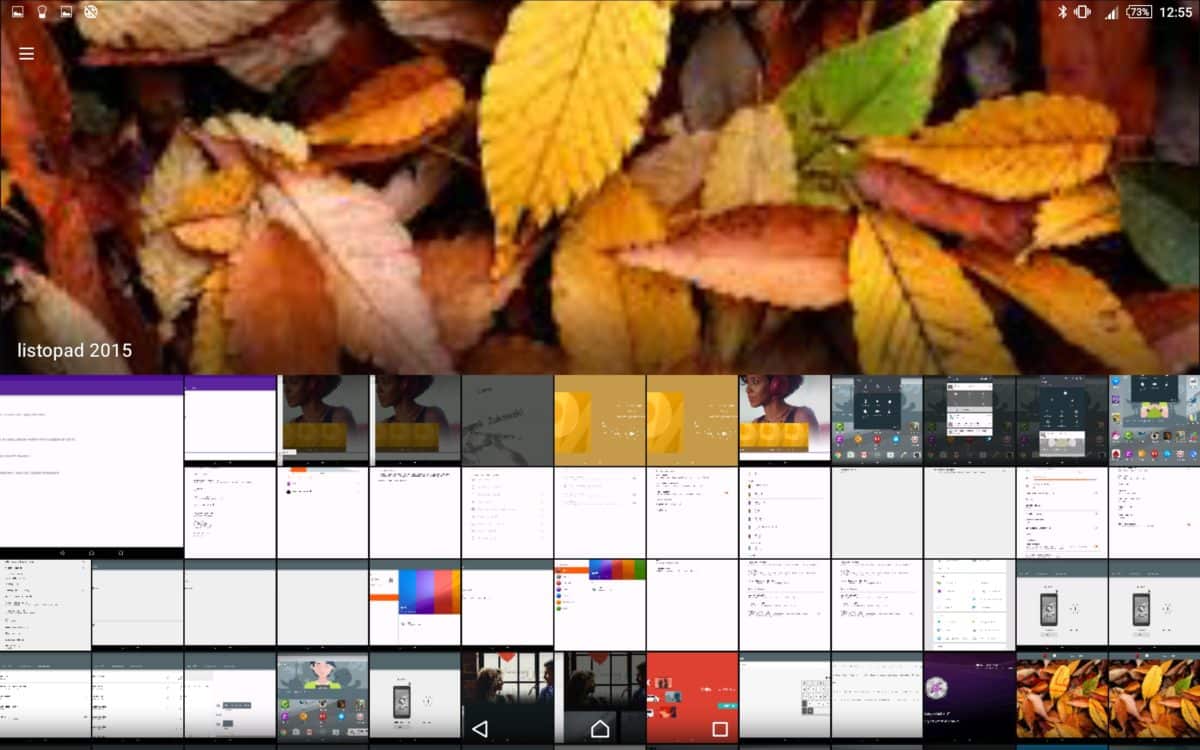The height and width of the screenshot is (750, 1200).
Task: Open the gray handwriting sketch thumbnail
Action: [x=507, y=420]
